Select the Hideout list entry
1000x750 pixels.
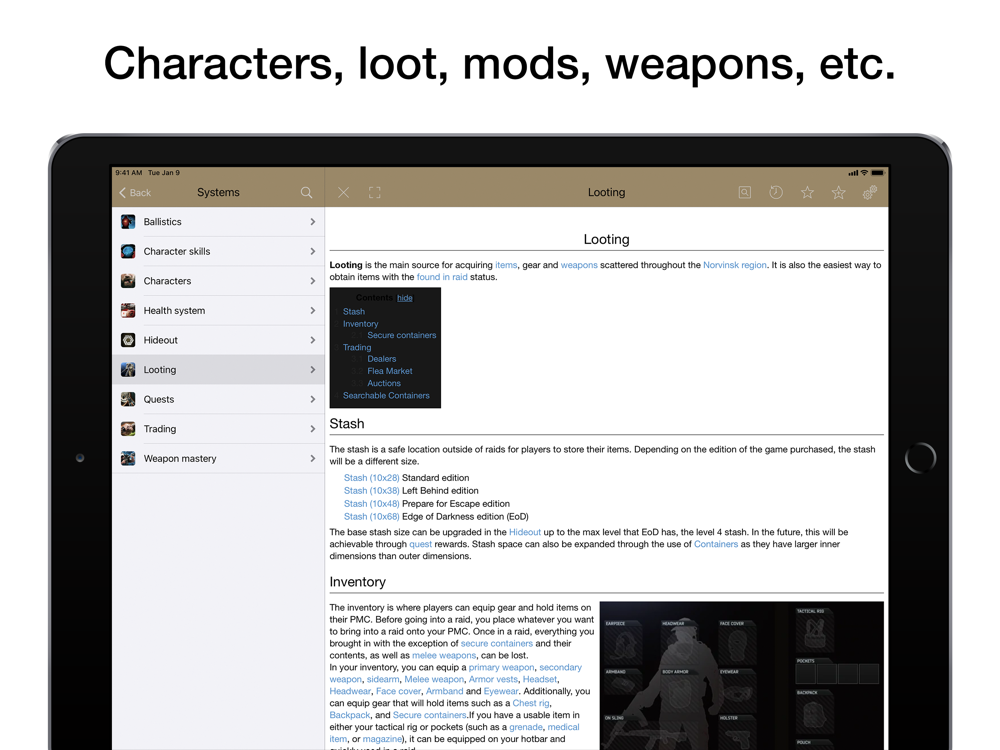pyautogui.click(x=218, y=340)
